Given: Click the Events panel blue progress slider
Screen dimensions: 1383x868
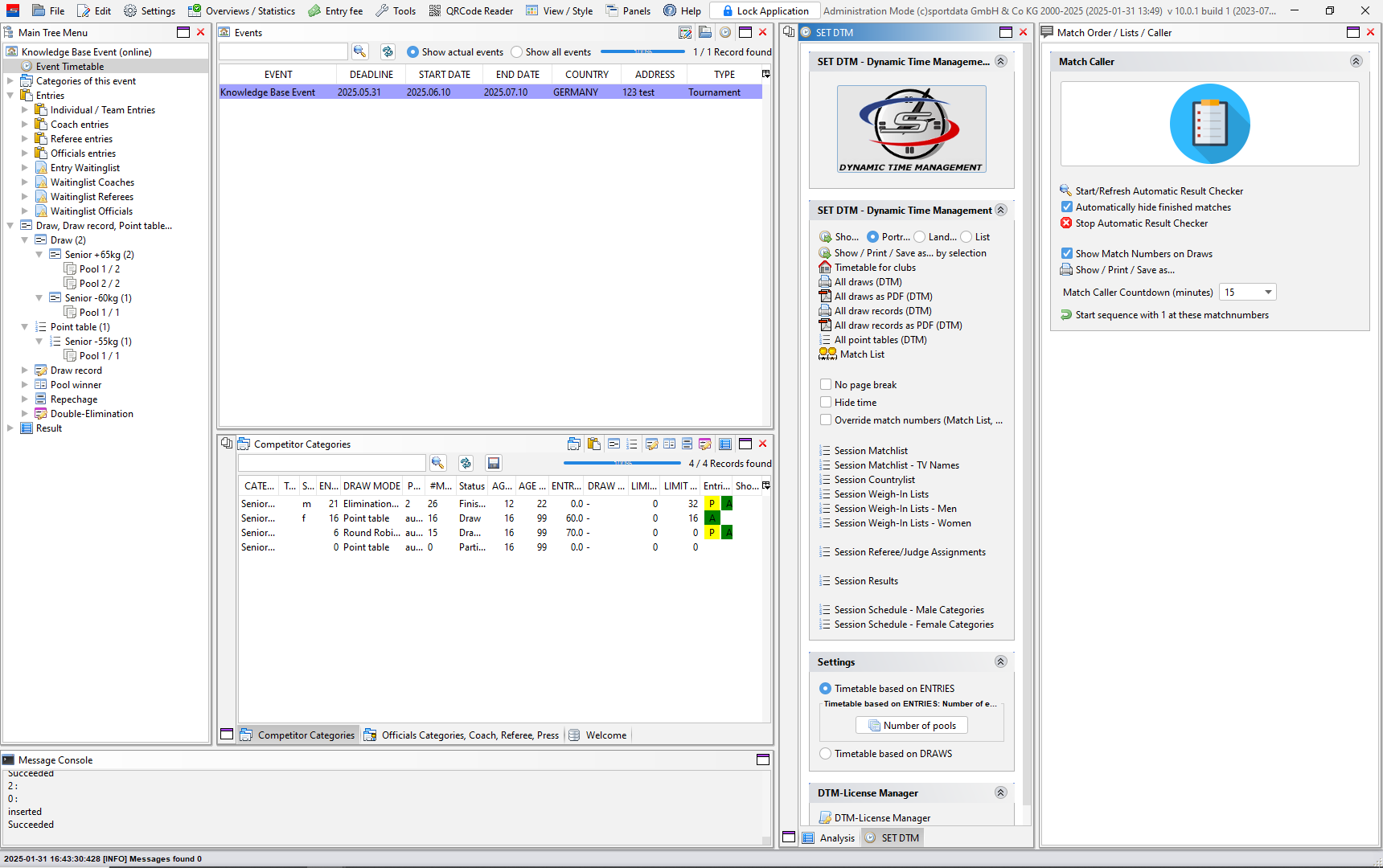Looking at the screenshot, I should pyautogui.click(x=642, y=51).
